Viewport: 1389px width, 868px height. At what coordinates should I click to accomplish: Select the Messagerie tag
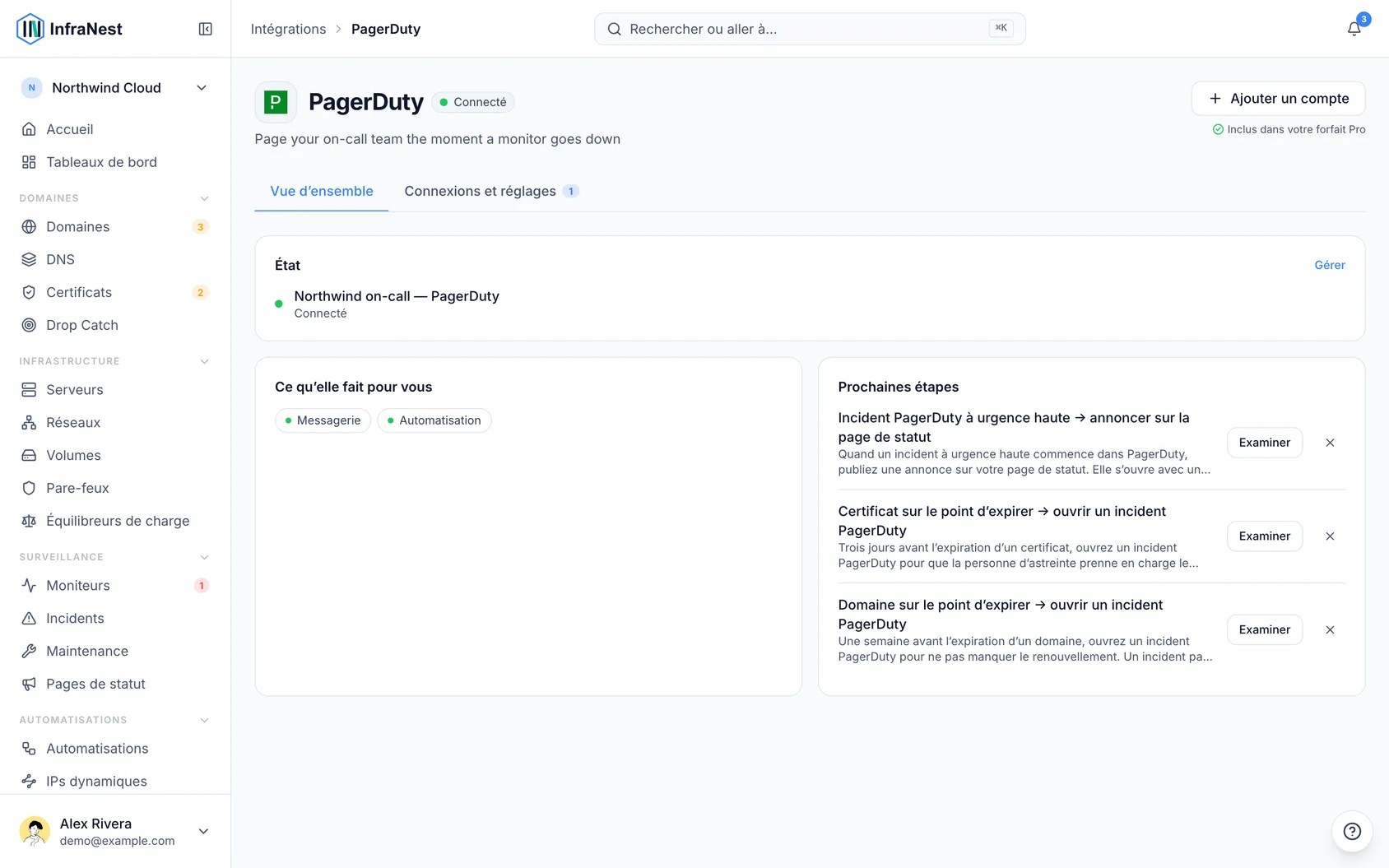(x=323, y=420)
